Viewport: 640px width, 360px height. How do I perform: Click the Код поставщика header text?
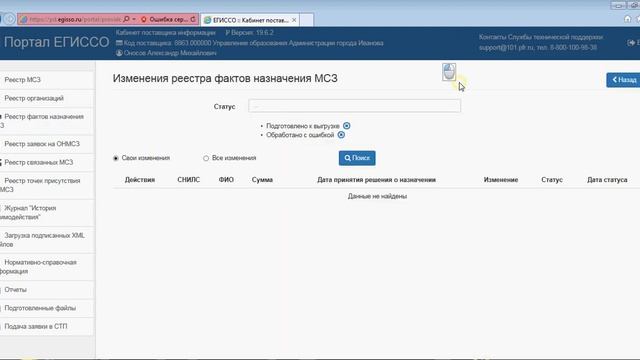point(253,43)
